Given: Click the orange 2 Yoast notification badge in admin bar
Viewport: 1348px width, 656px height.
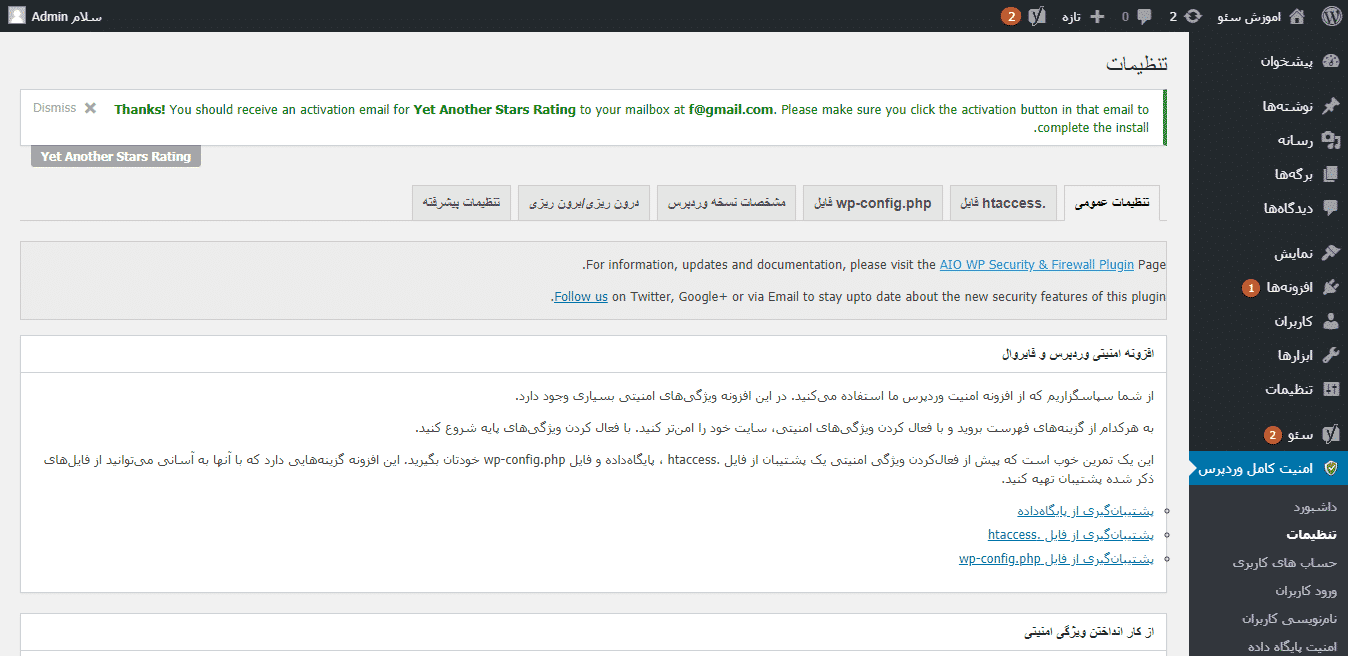Looking at the screenshot, I should tap(1012, 16).
